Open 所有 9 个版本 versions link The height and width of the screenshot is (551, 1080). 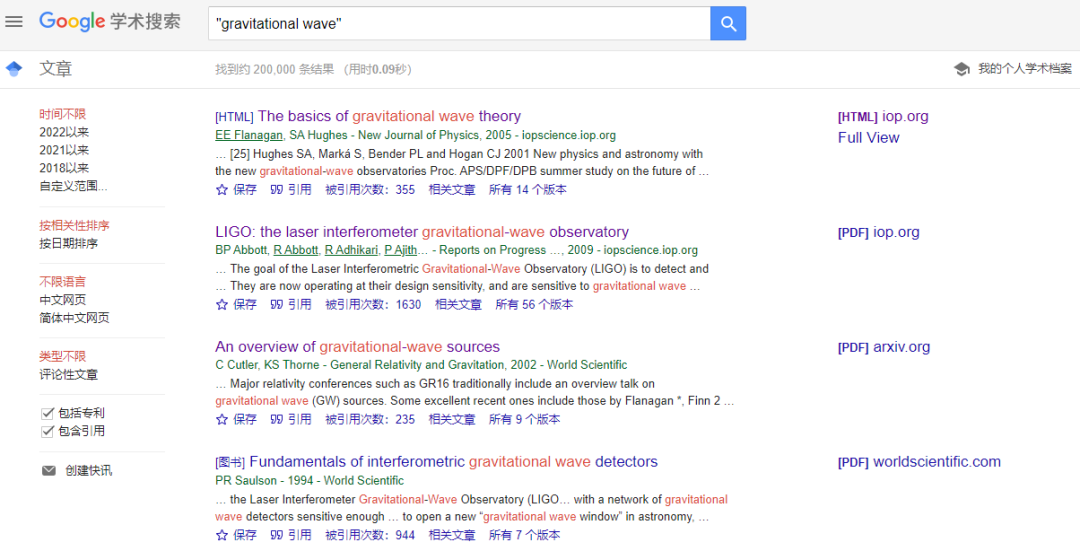point(525,419)
